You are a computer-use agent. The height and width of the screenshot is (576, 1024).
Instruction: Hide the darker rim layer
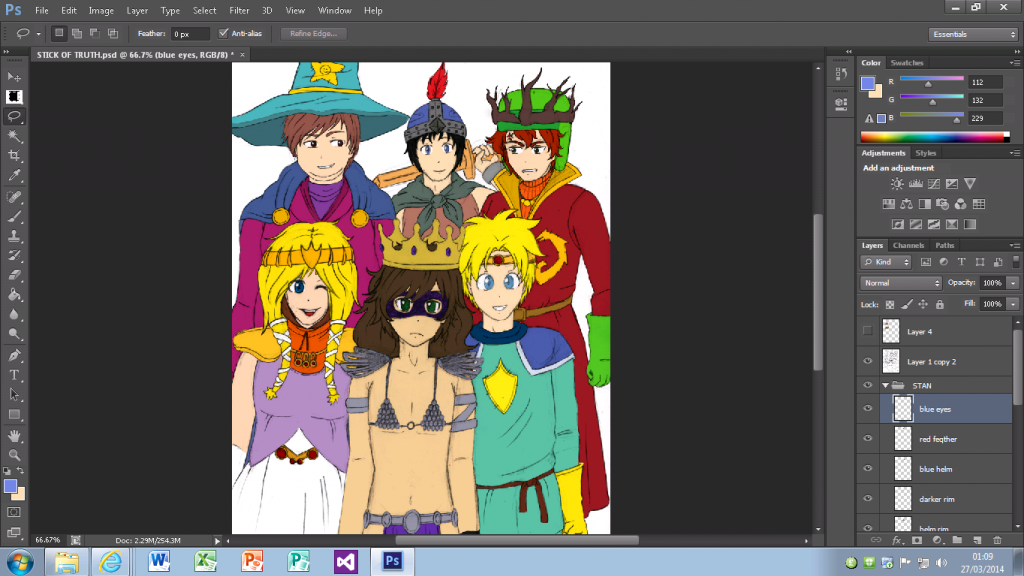[867, 499]
